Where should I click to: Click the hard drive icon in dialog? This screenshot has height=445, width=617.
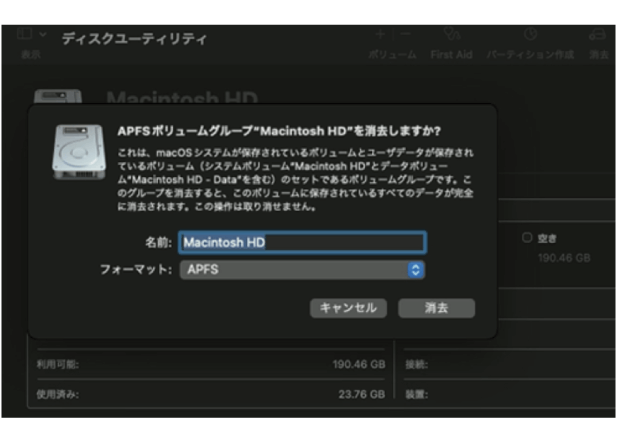pos(78,153)
